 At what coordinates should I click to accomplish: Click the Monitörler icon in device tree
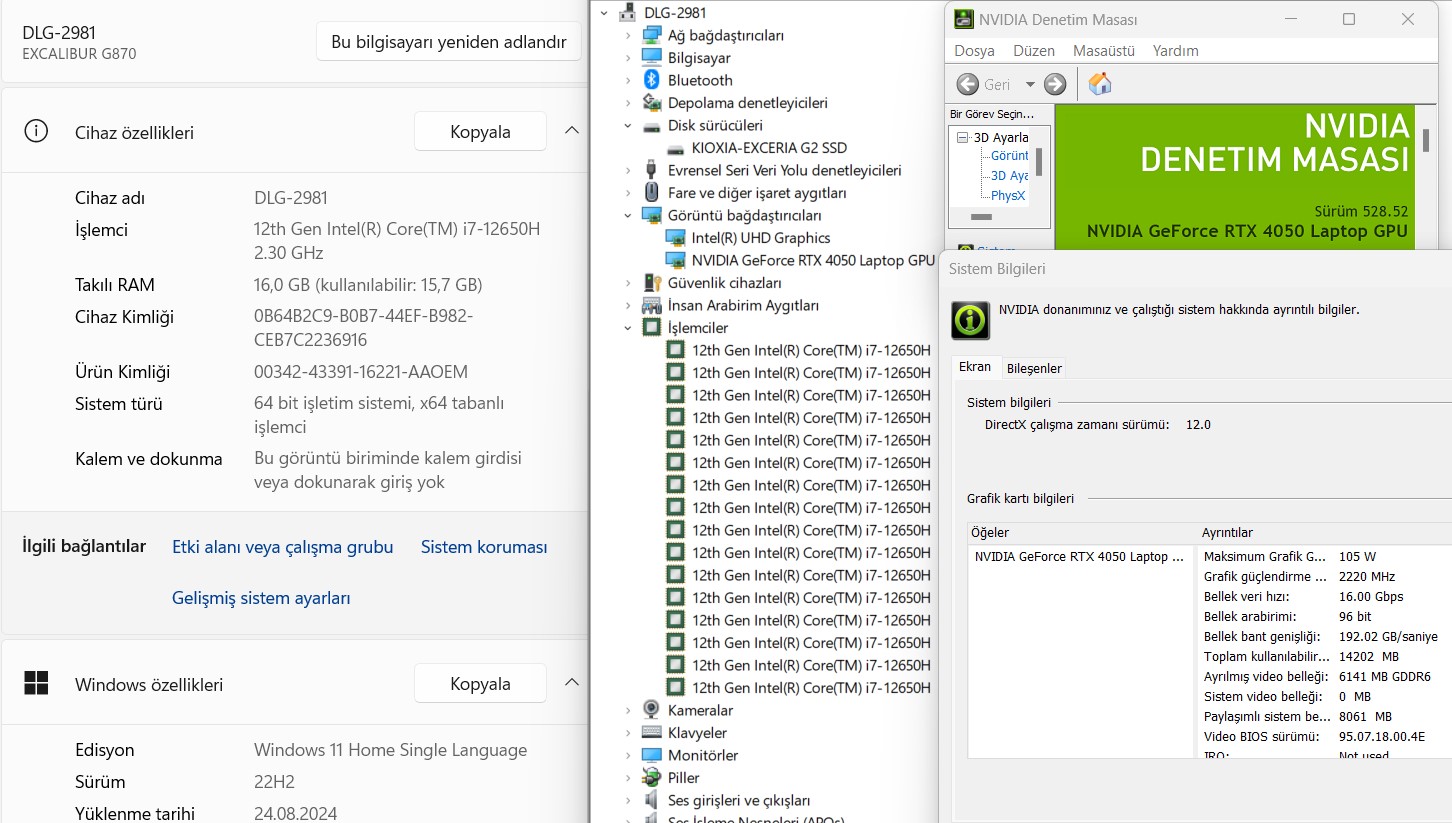point(651,755)
